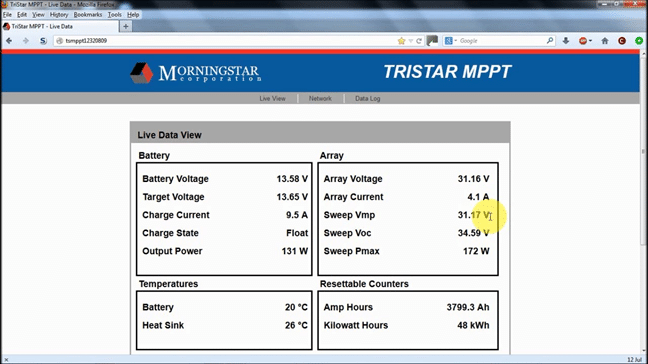Click the Array section heading
Screen dimensions: 648x364
tap(331, 156)
